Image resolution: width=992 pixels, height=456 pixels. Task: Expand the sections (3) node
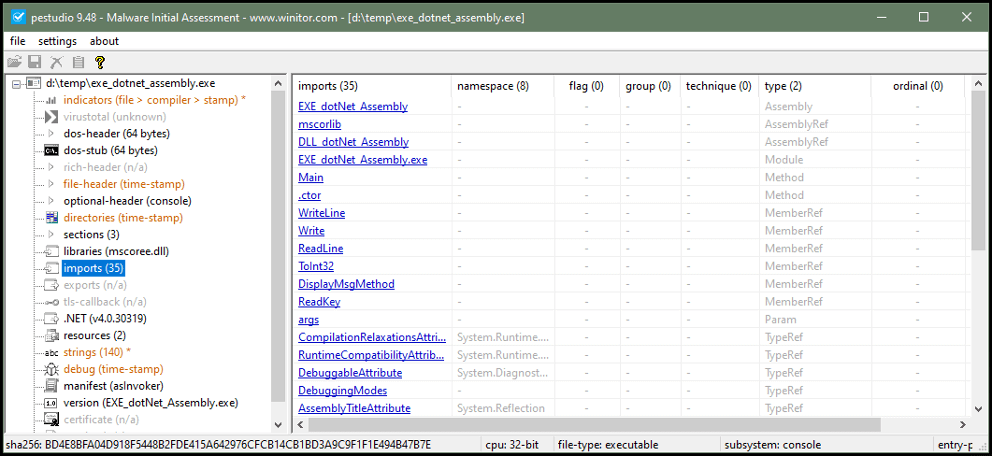pyautogui.click(x=51, y=235)
